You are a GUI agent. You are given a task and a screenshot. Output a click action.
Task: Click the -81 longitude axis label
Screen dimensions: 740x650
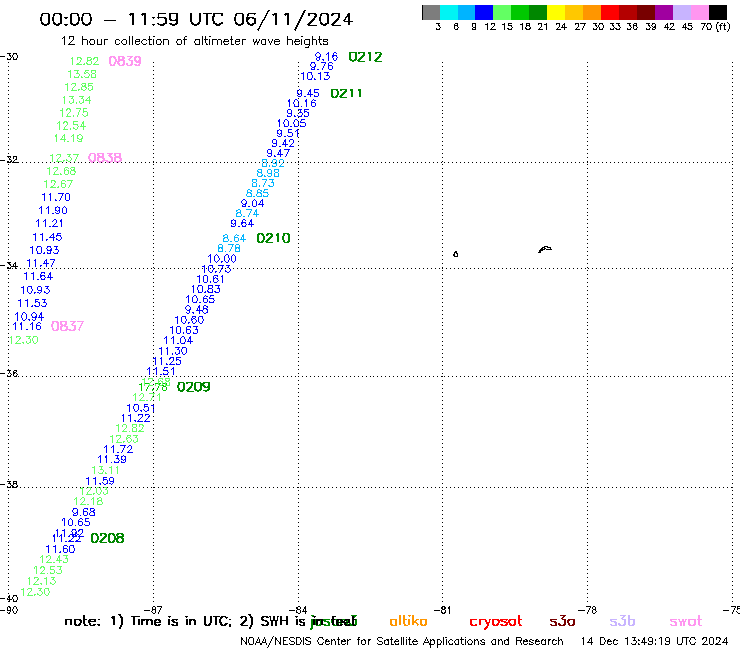(x=443, y=610)
